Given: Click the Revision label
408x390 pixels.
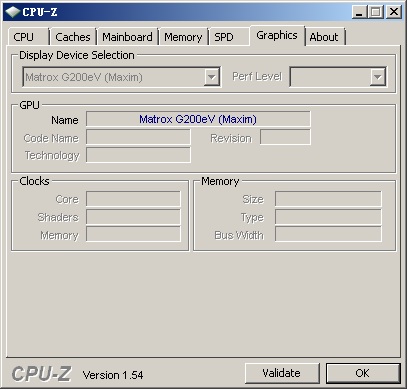Looking at the screenshot, I should 231,138.
